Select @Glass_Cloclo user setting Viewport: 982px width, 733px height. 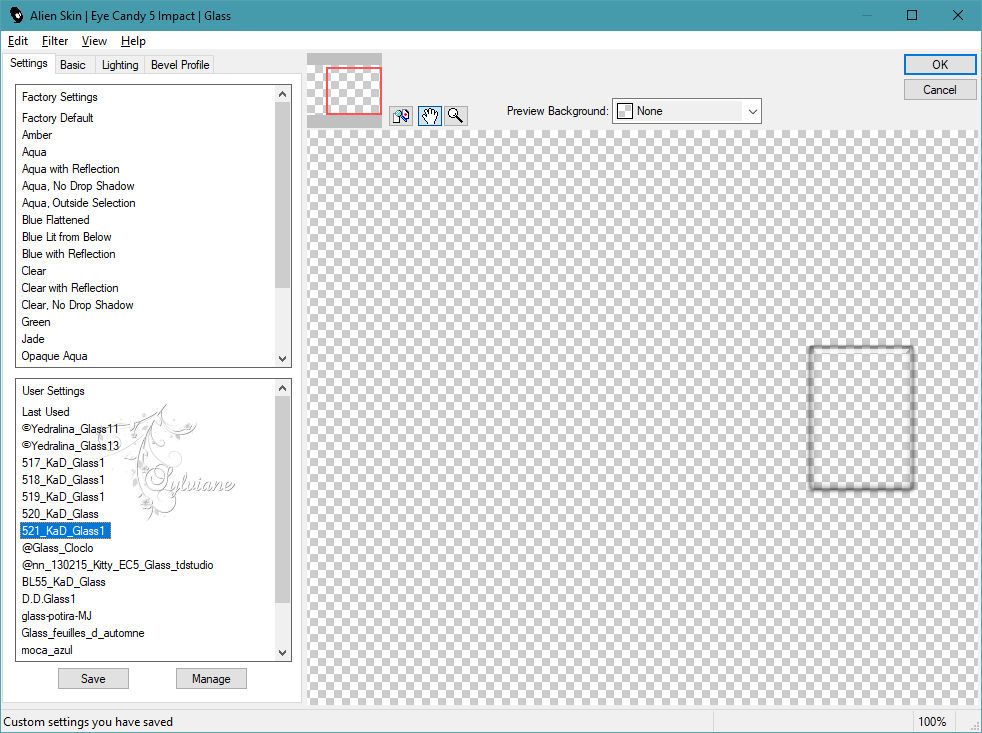click(x=58, y=548)
